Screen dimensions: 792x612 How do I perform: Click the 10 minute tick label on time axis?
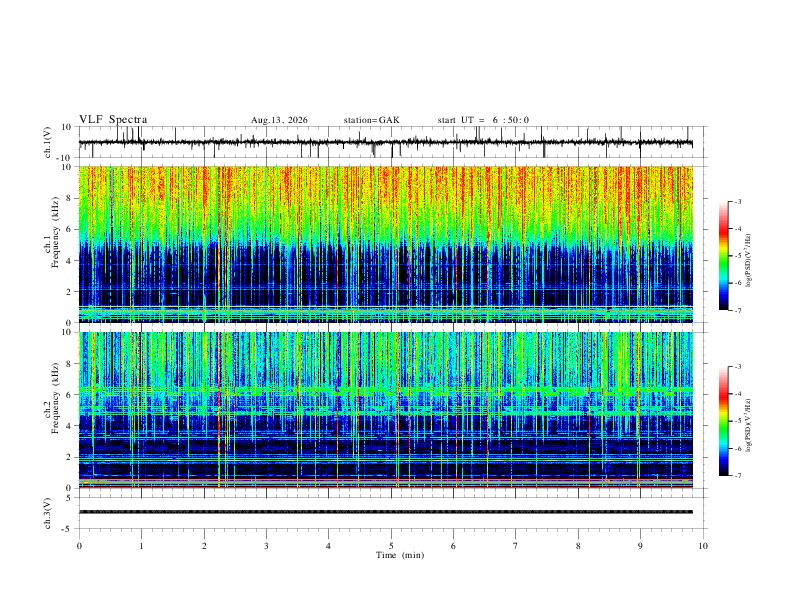click(x=703, y=546)
